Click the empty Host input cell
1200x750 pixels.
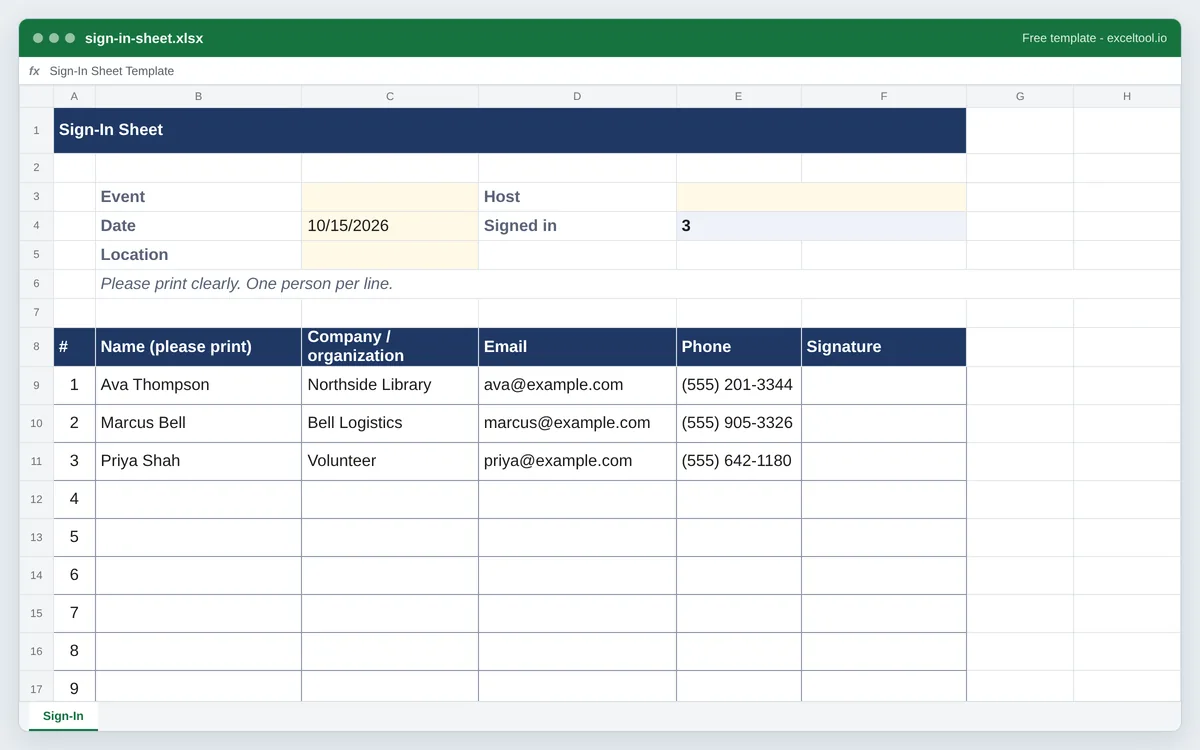point(821,197)
